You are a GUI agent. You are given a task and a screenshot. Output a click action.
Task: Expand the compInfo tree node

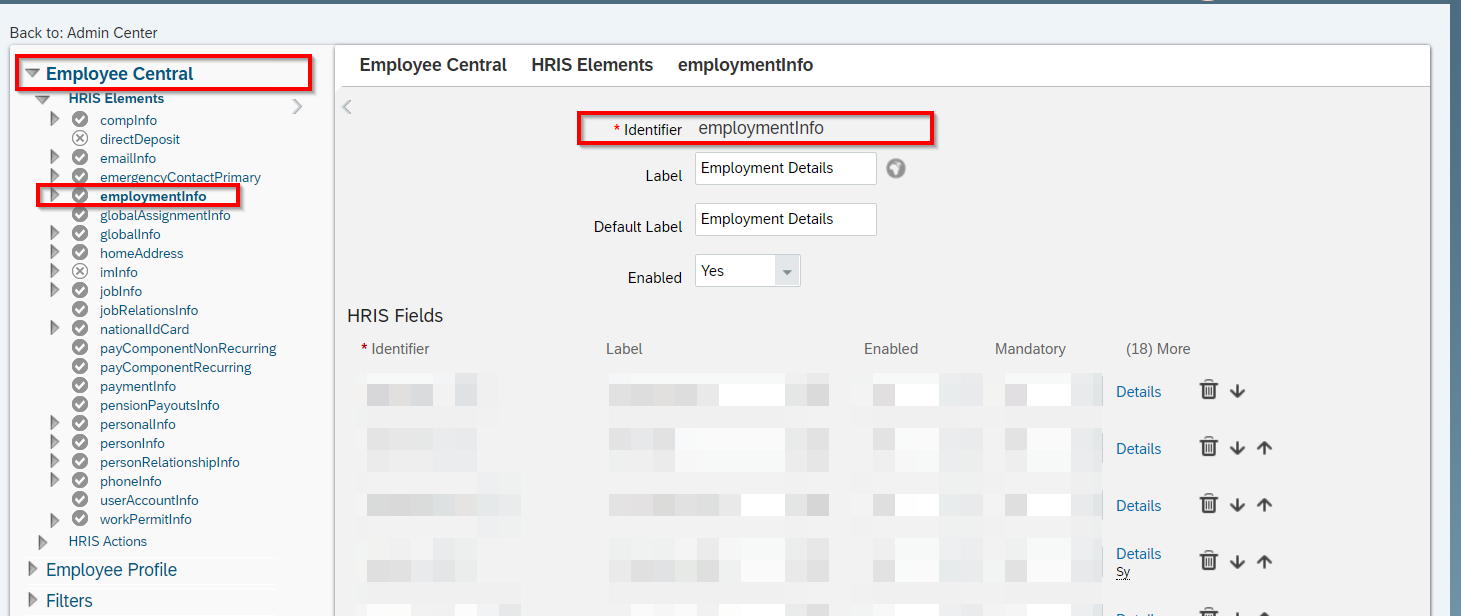pos(55,120)
